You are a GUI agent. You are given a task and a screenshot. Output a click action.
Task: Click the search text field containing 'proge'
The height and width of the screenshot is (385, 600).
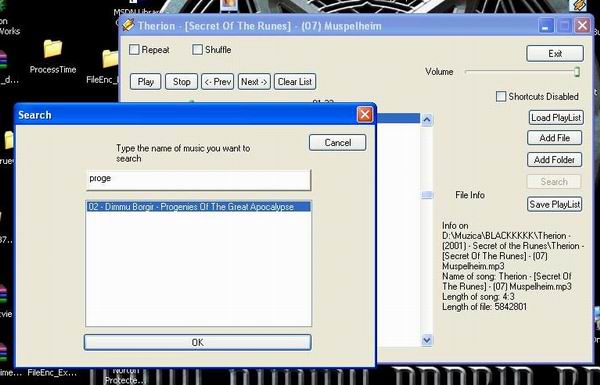(198, 180)
